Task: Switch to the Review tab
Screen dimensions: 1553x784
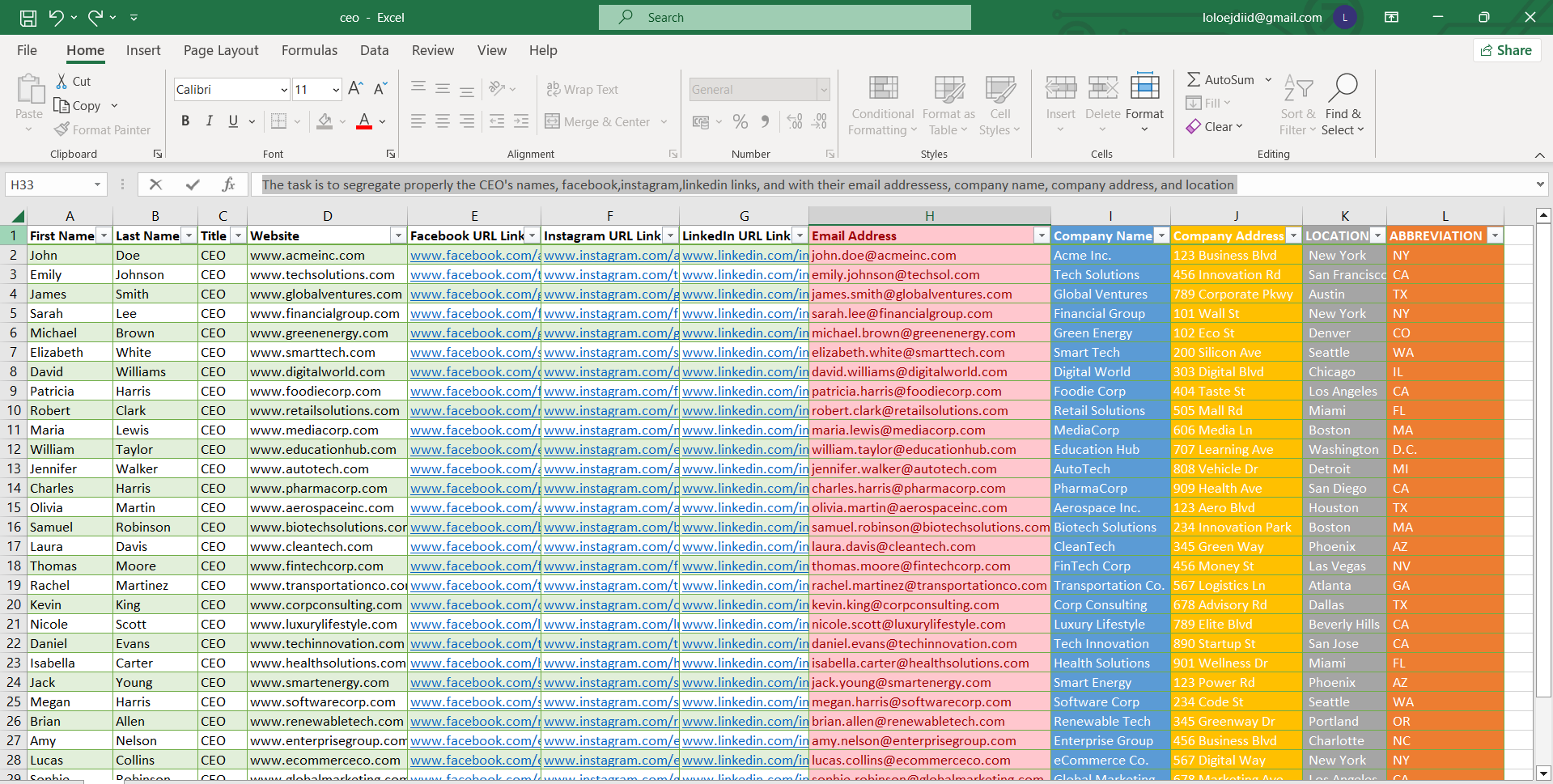Action: pos(433,50)
